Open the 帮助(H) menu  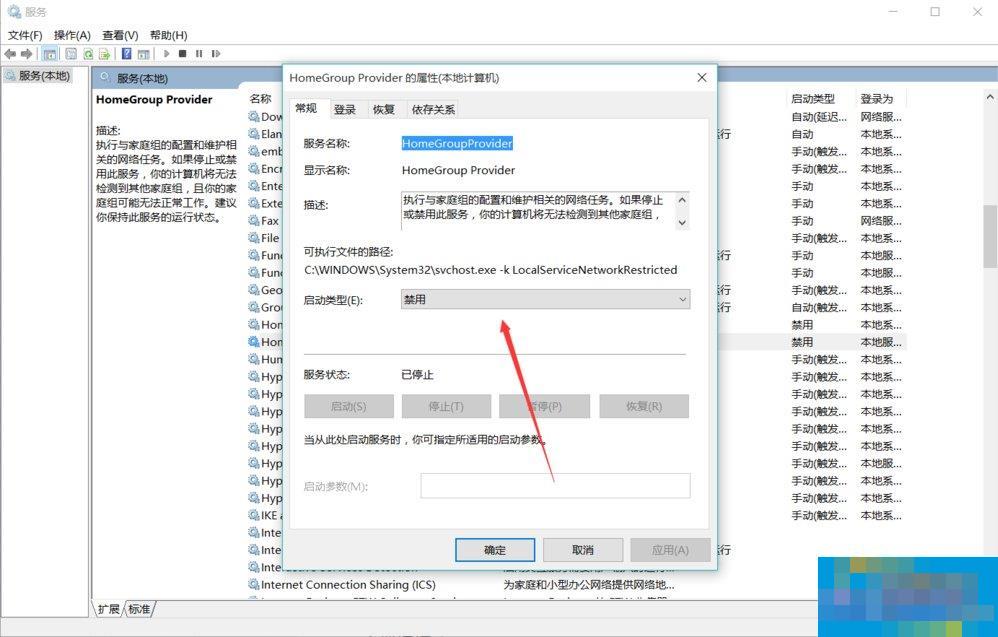tap(169, 35)
